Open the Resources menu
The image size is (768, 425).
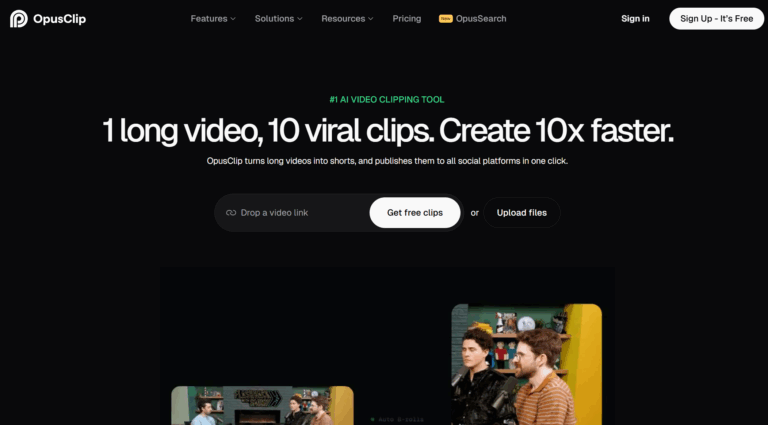pyautogui.click(x=342, y=18)
